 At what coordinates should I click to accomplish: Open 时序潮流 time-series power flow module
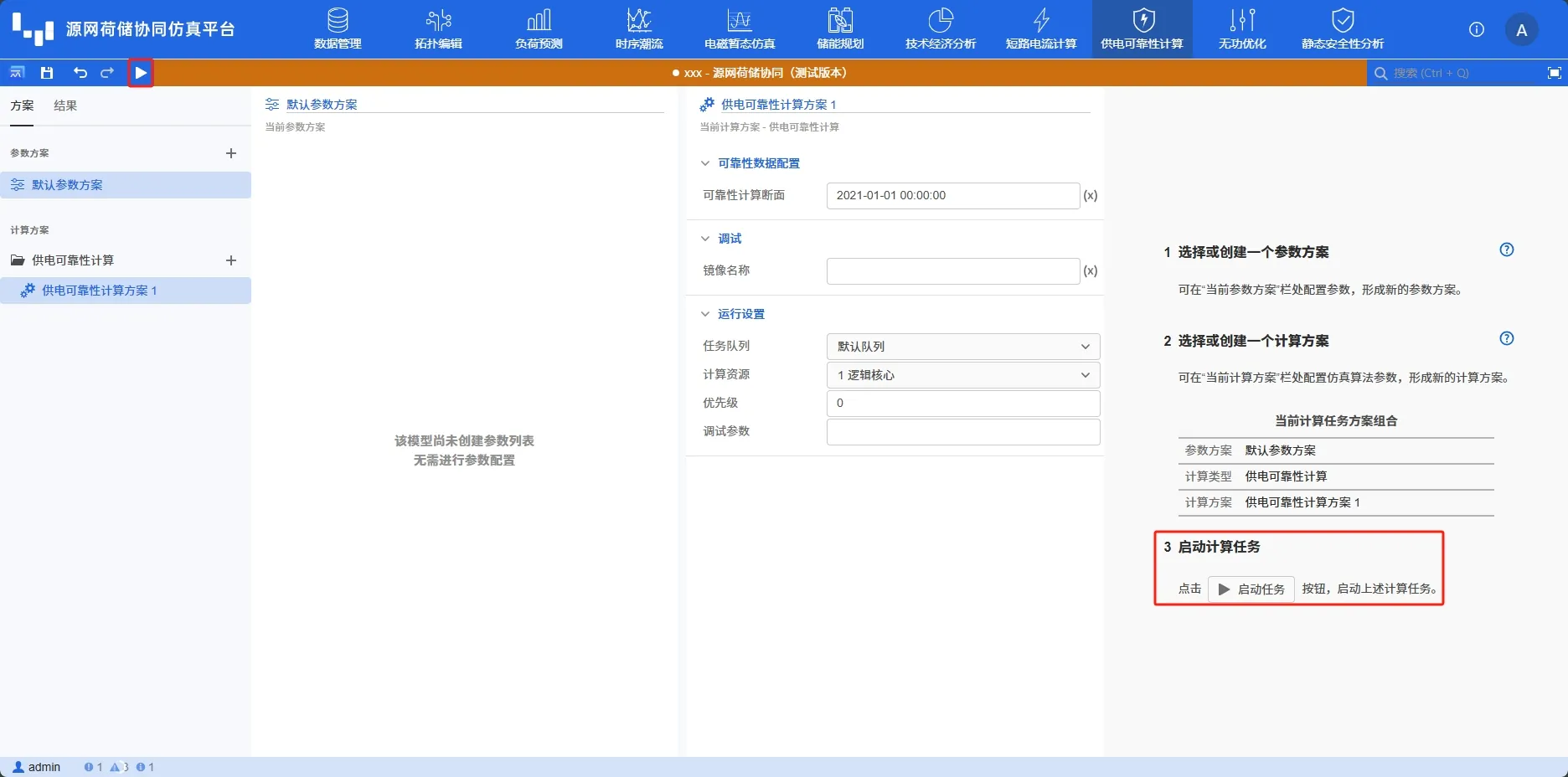639,29
